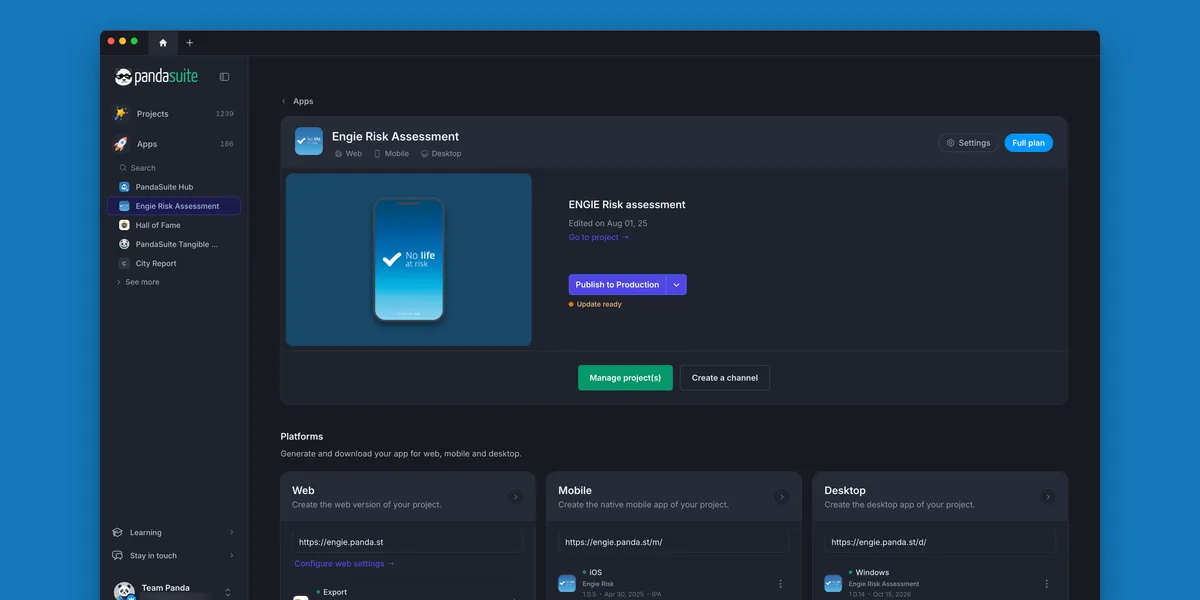Click the Stay in touch chat icon
The image size is (1200, 600).
tap(118, 556)
